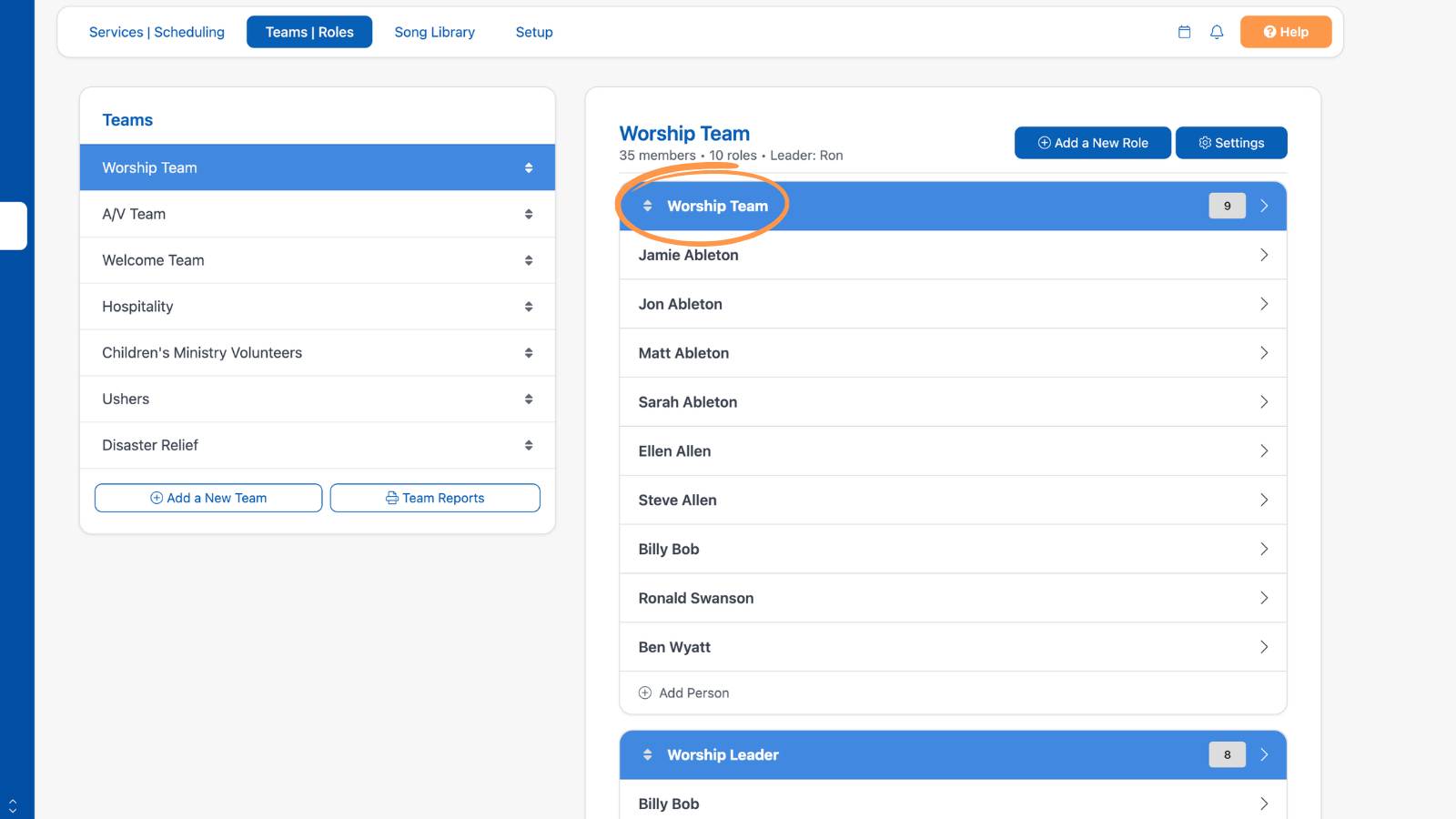
Task: Expand Jamie Ableton's row chevron
Action: (1264, 255)
